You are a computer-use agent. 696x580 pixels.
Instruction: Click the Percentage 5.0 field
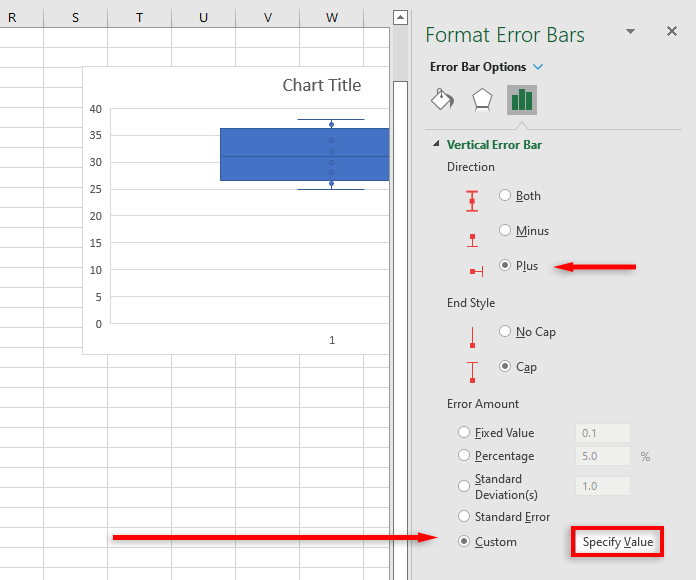coord(603,456)
